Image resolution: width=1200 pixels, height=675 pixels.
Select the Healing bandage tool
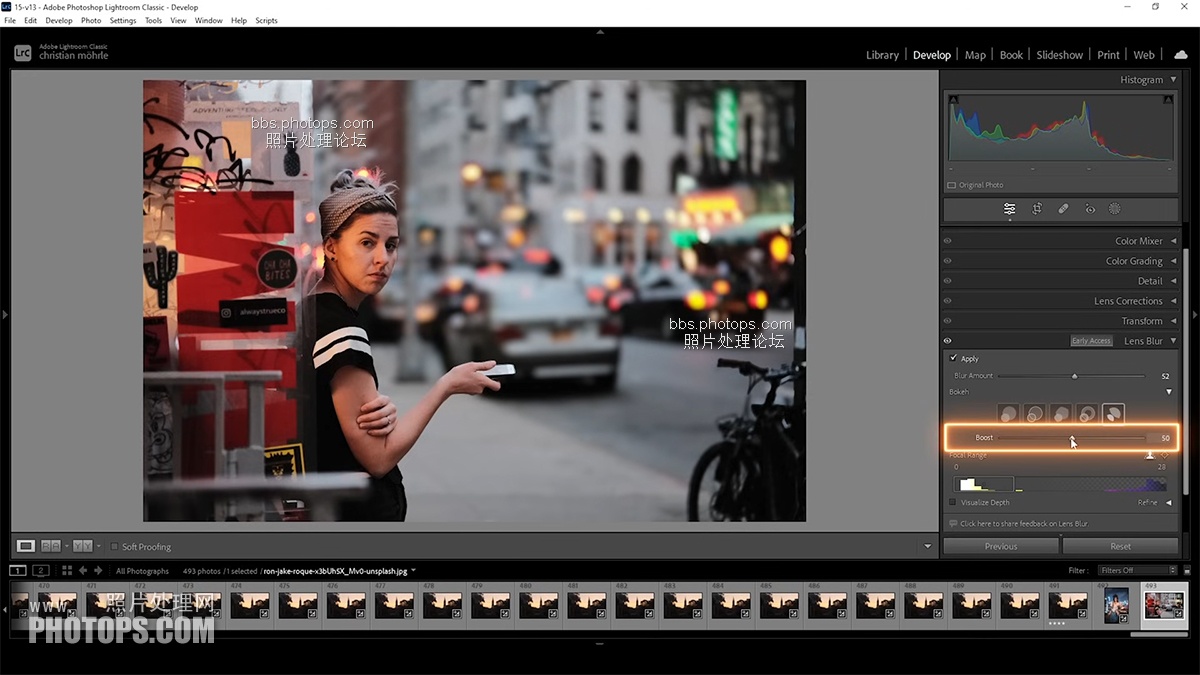(1063, 209)
